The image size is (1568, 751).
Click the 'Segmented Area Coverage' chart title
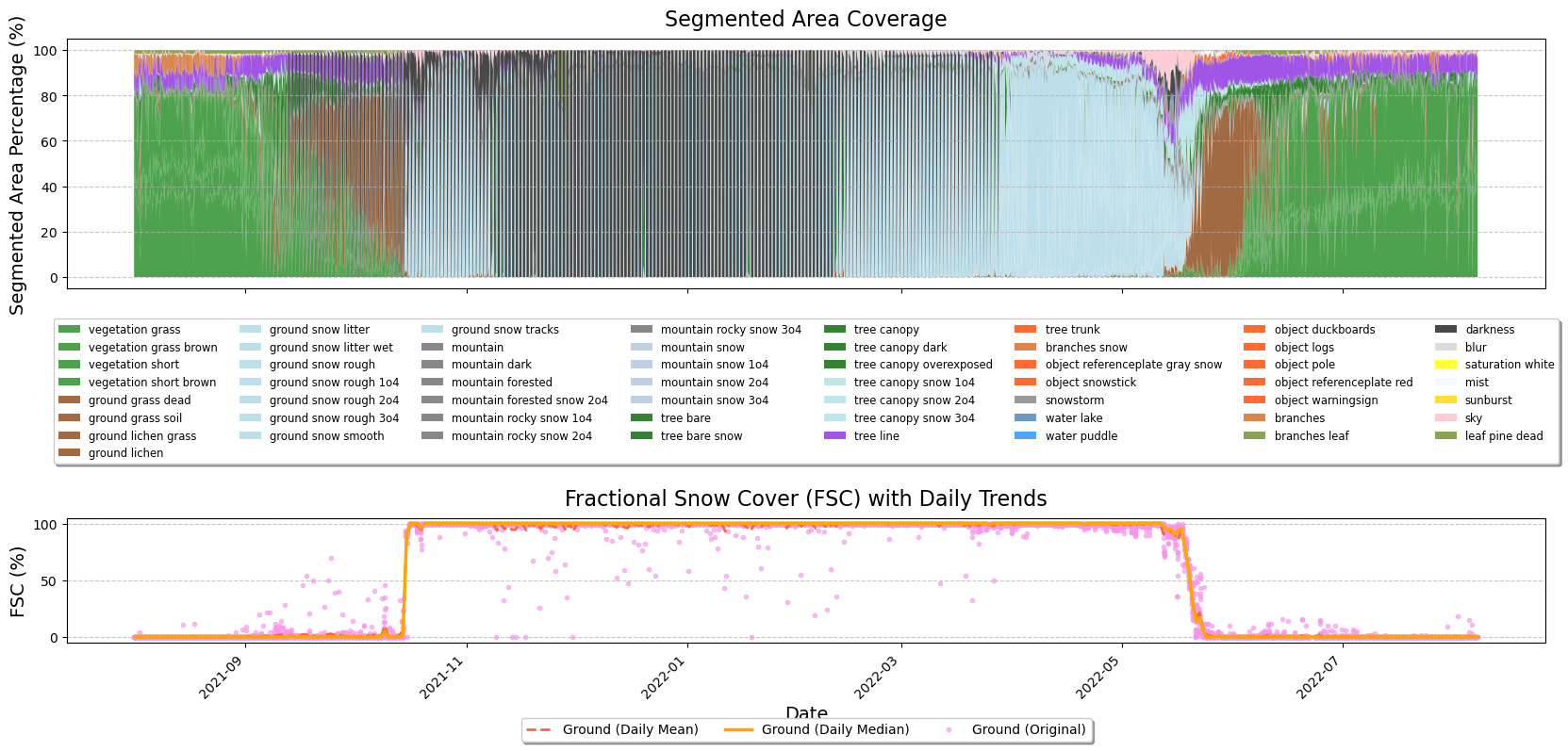click(x=805, y=19)
